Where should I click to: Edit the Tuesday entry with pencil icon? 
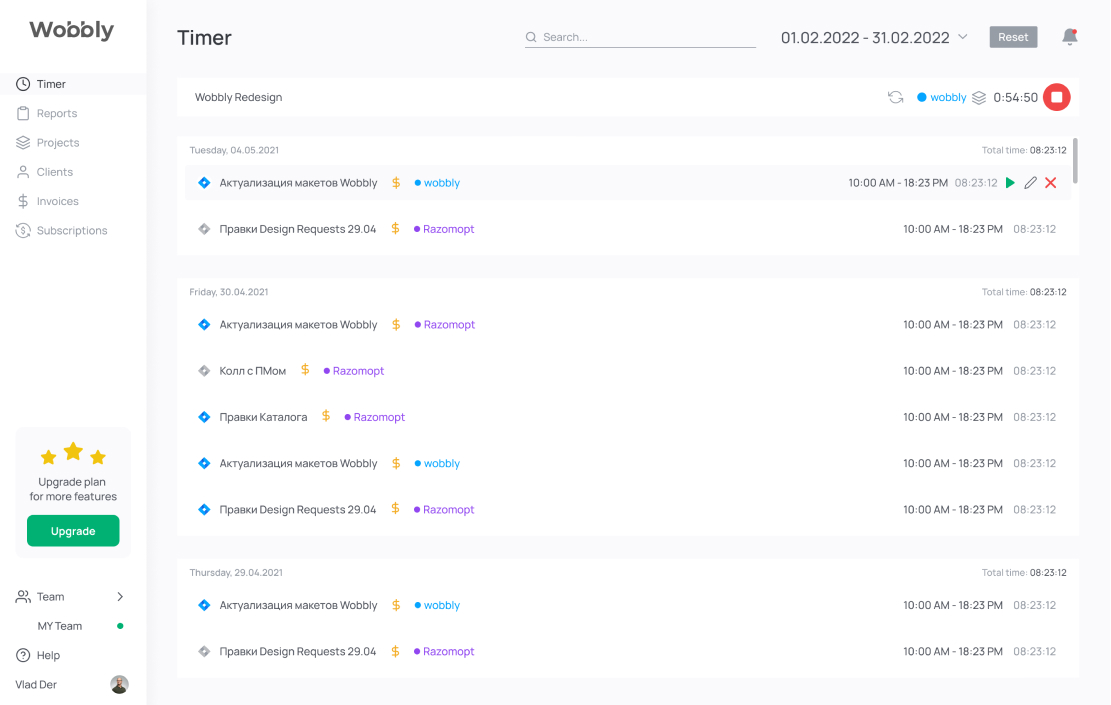click(x=1030, y=183)
